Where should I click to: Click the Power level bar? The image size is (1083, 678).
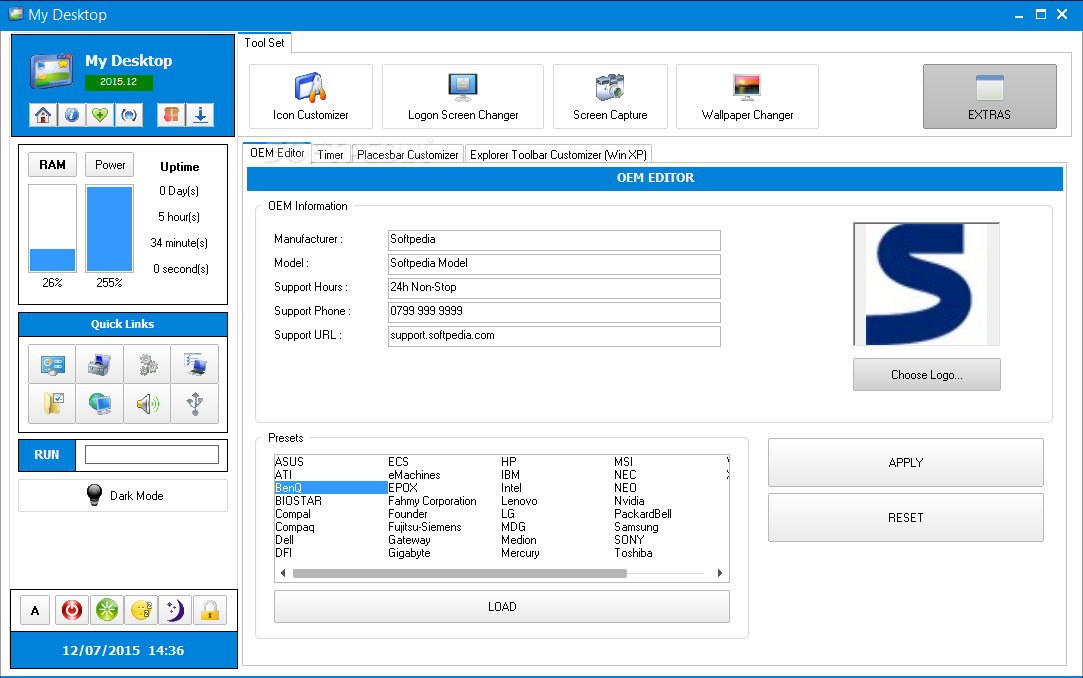point(110,229)
